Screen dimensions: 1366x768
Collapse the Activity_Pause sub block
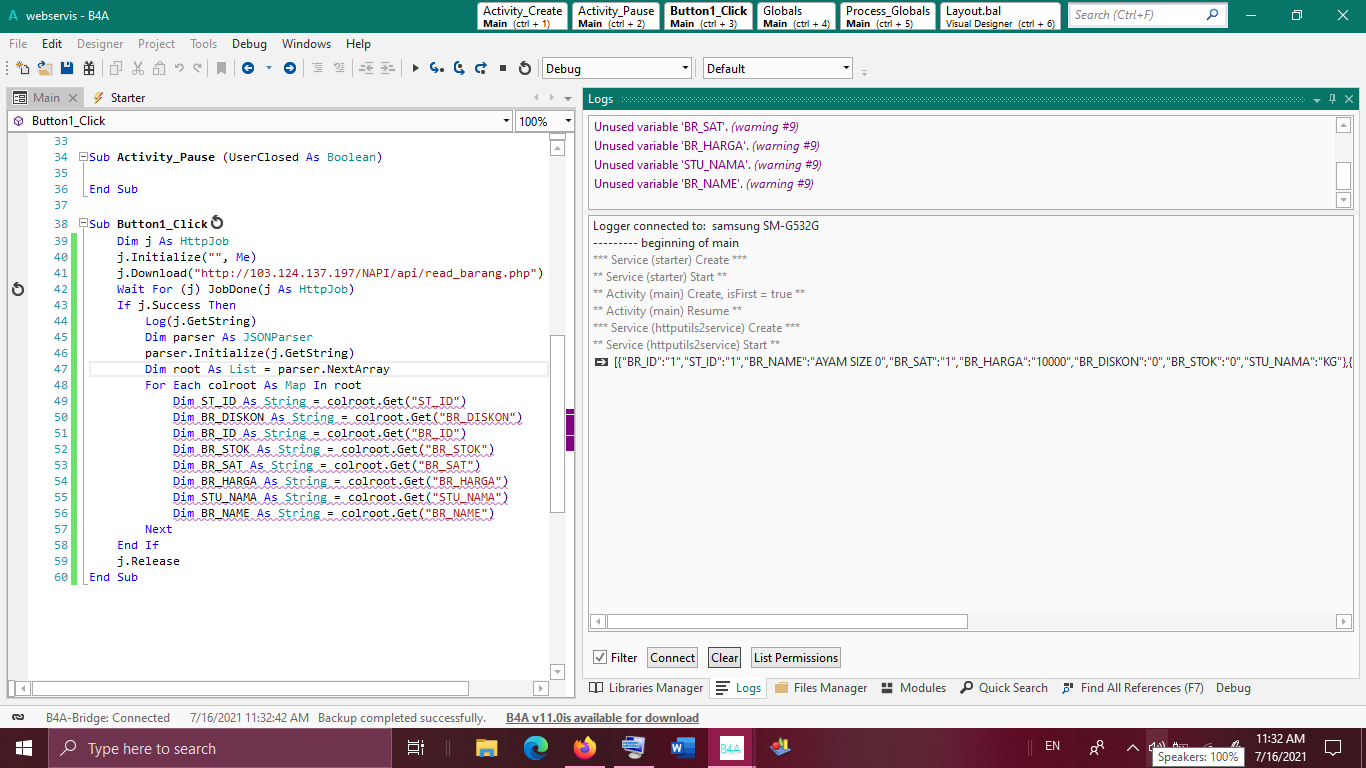83,158
